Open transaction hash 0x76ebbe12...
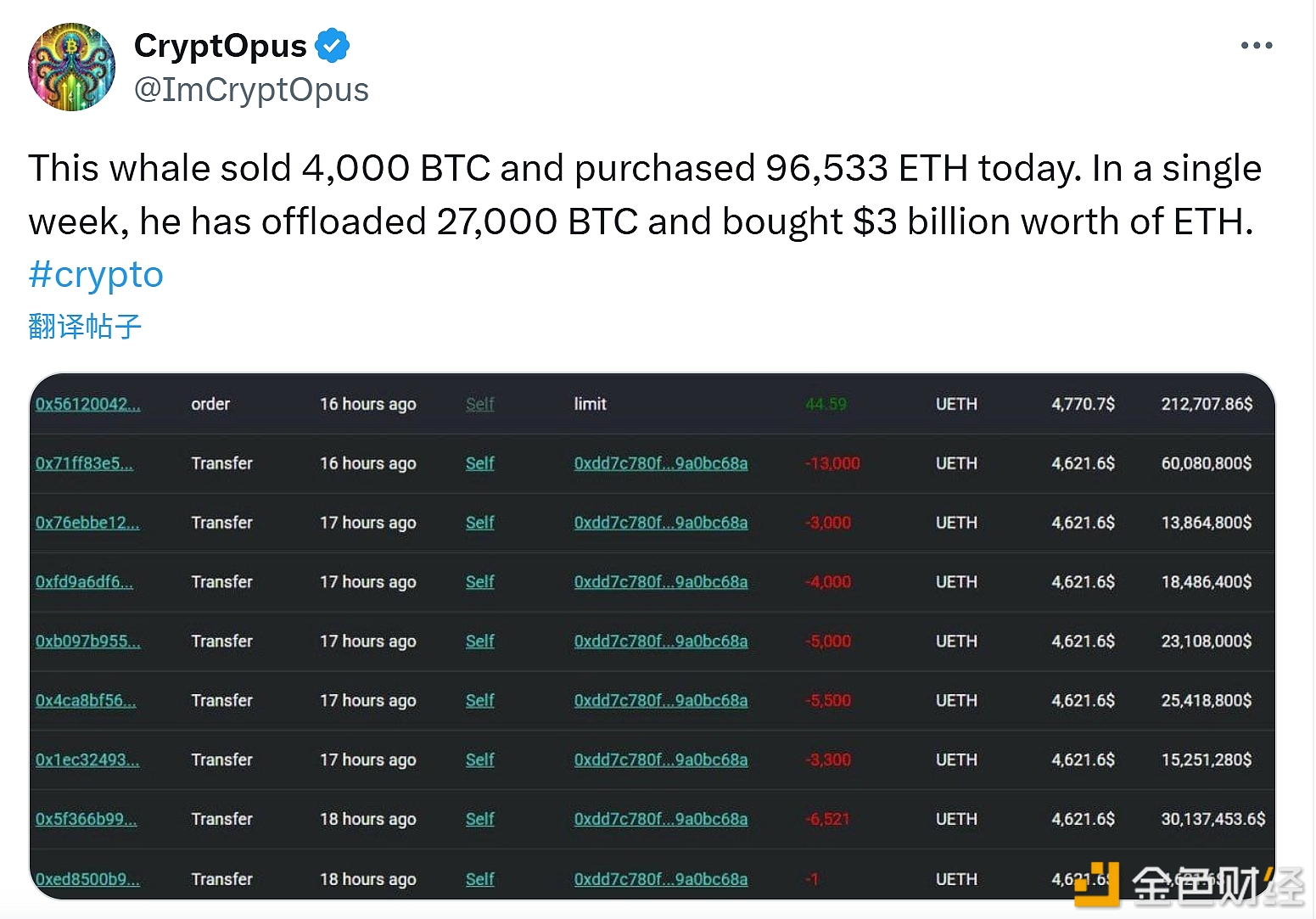This screenshot has height=919, width=1316. pos(87,523)
